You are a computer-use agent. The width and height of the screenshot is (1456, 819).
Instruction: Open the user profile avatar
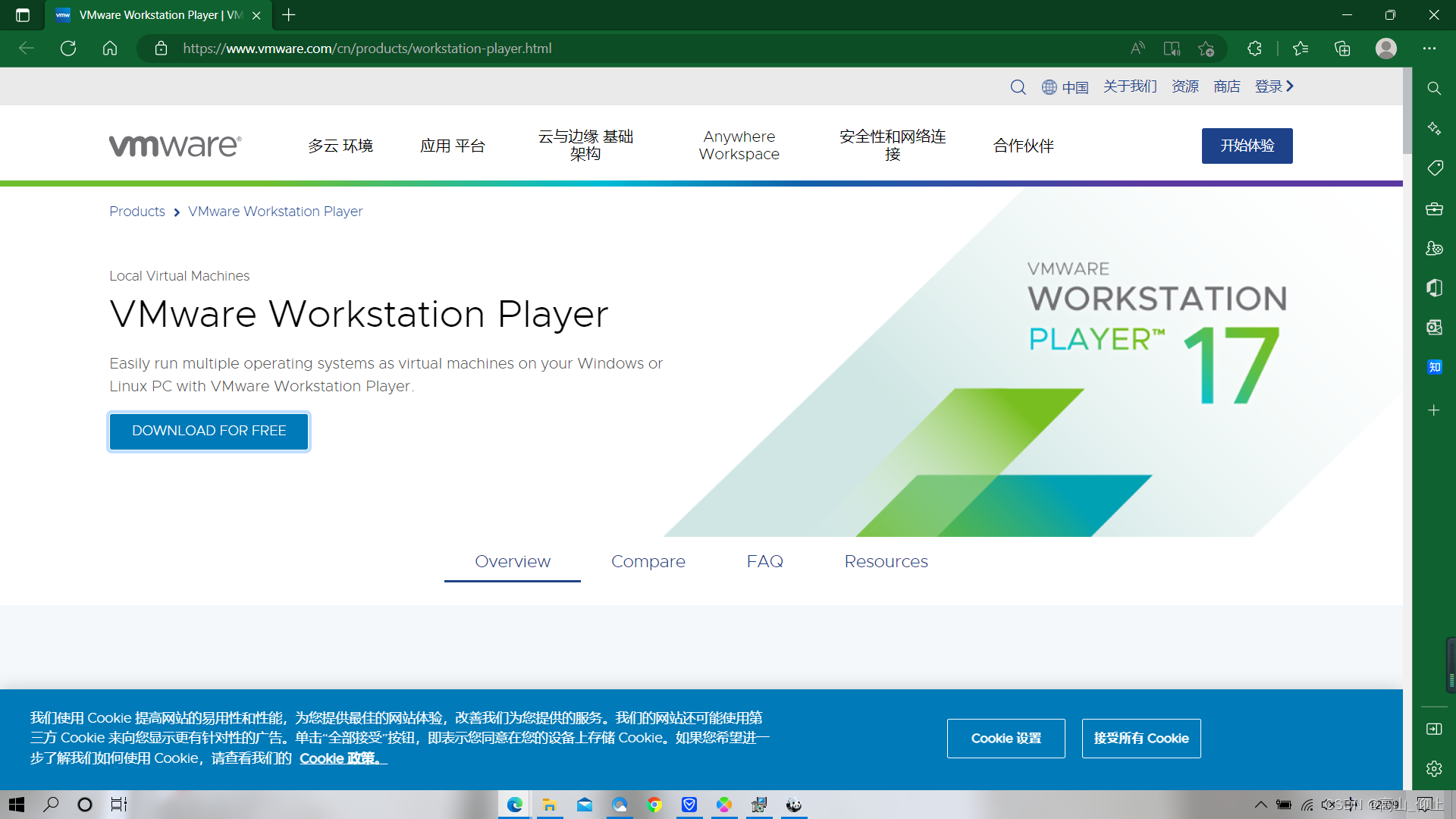coord(1386,49)
